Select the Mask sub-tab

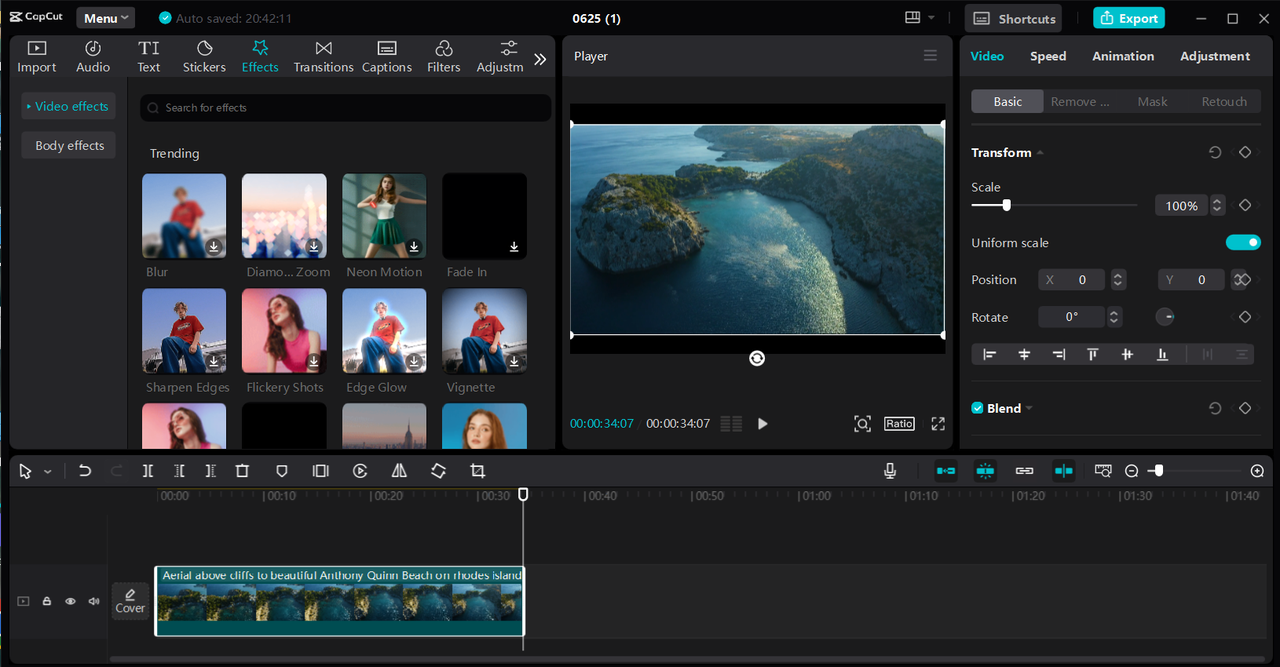(1152, 101)
